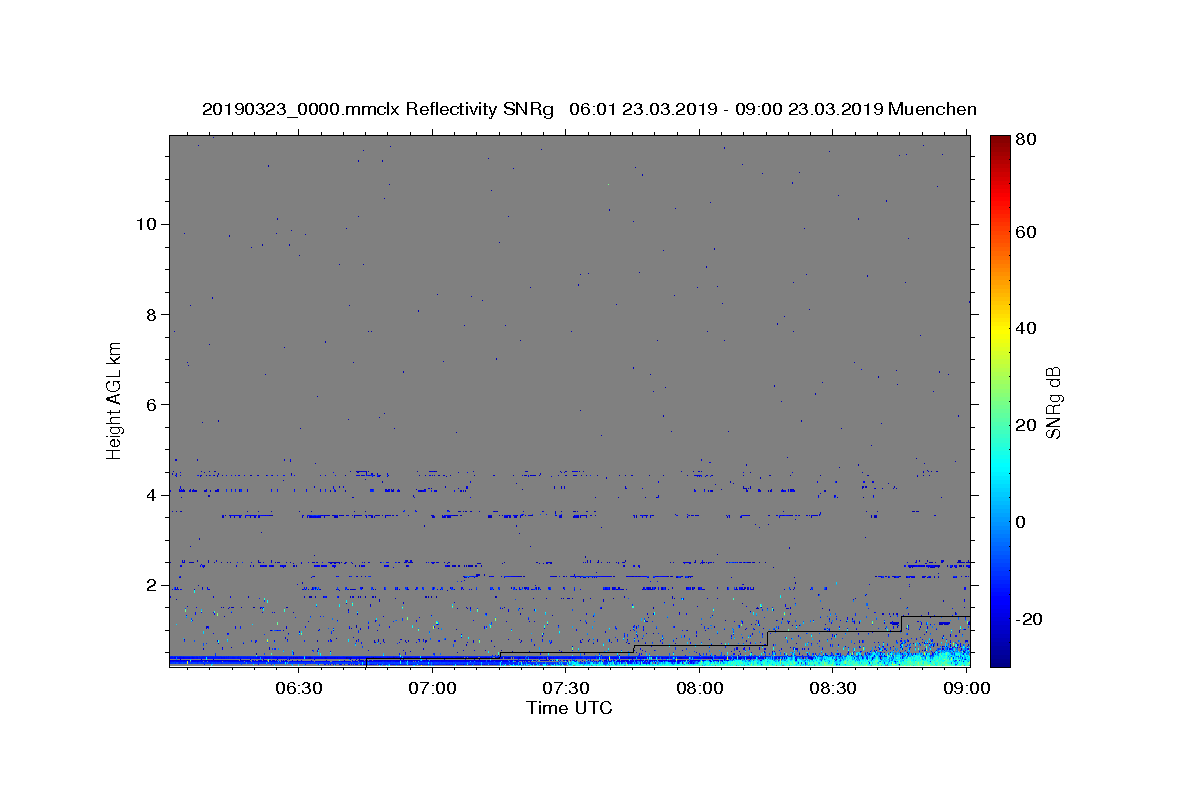Click the height tick label 10

(x=147, y=224)
